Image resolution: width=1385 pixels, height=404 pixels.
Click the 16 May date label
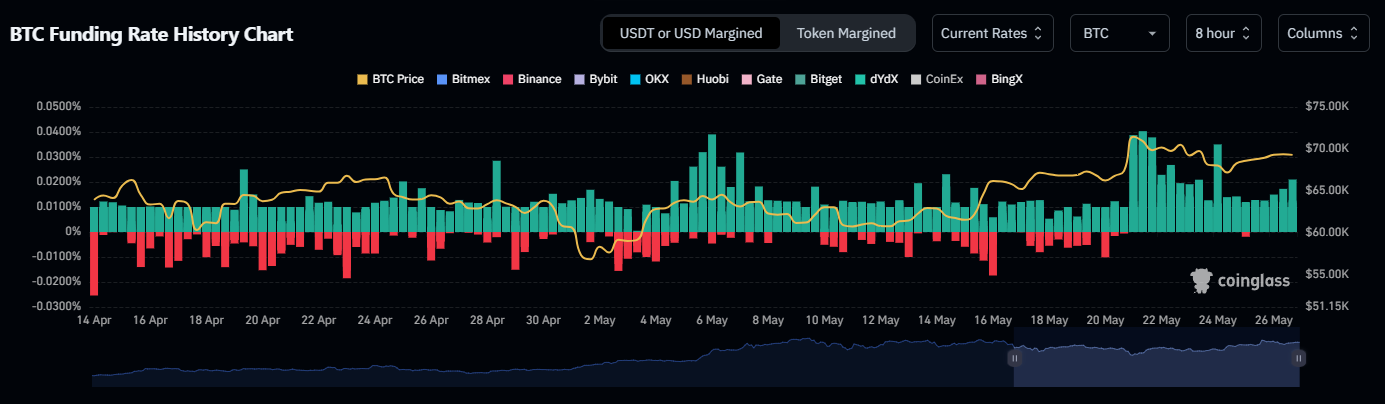point(994,321)
